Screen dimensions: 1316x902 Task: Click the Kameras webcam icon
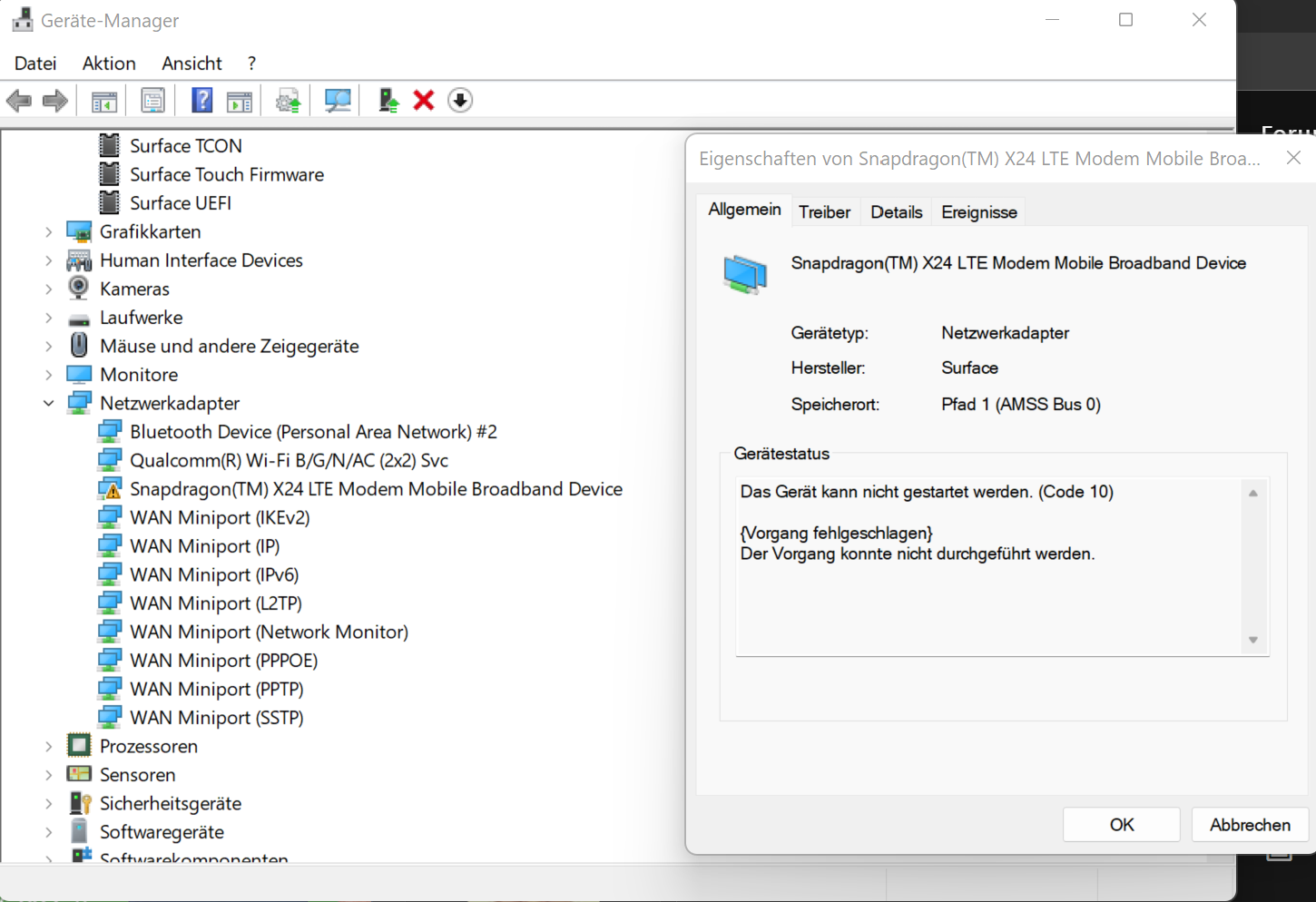[x=79, y=289]
